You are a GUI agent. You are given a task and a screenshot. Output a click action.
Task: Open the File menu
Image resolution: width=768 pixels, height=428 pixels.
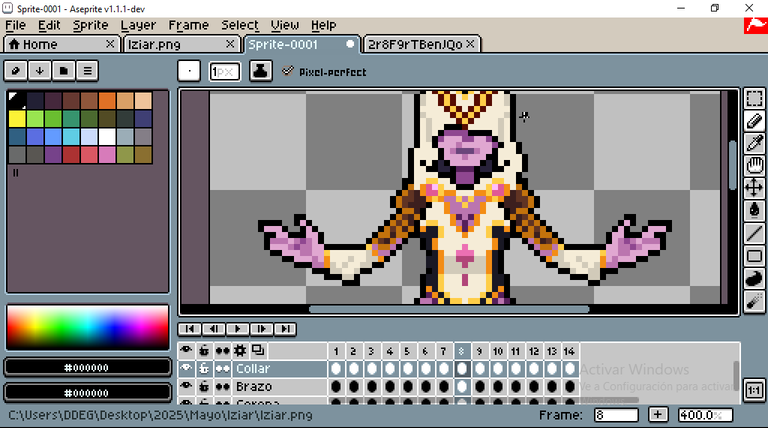coord(16,25)
